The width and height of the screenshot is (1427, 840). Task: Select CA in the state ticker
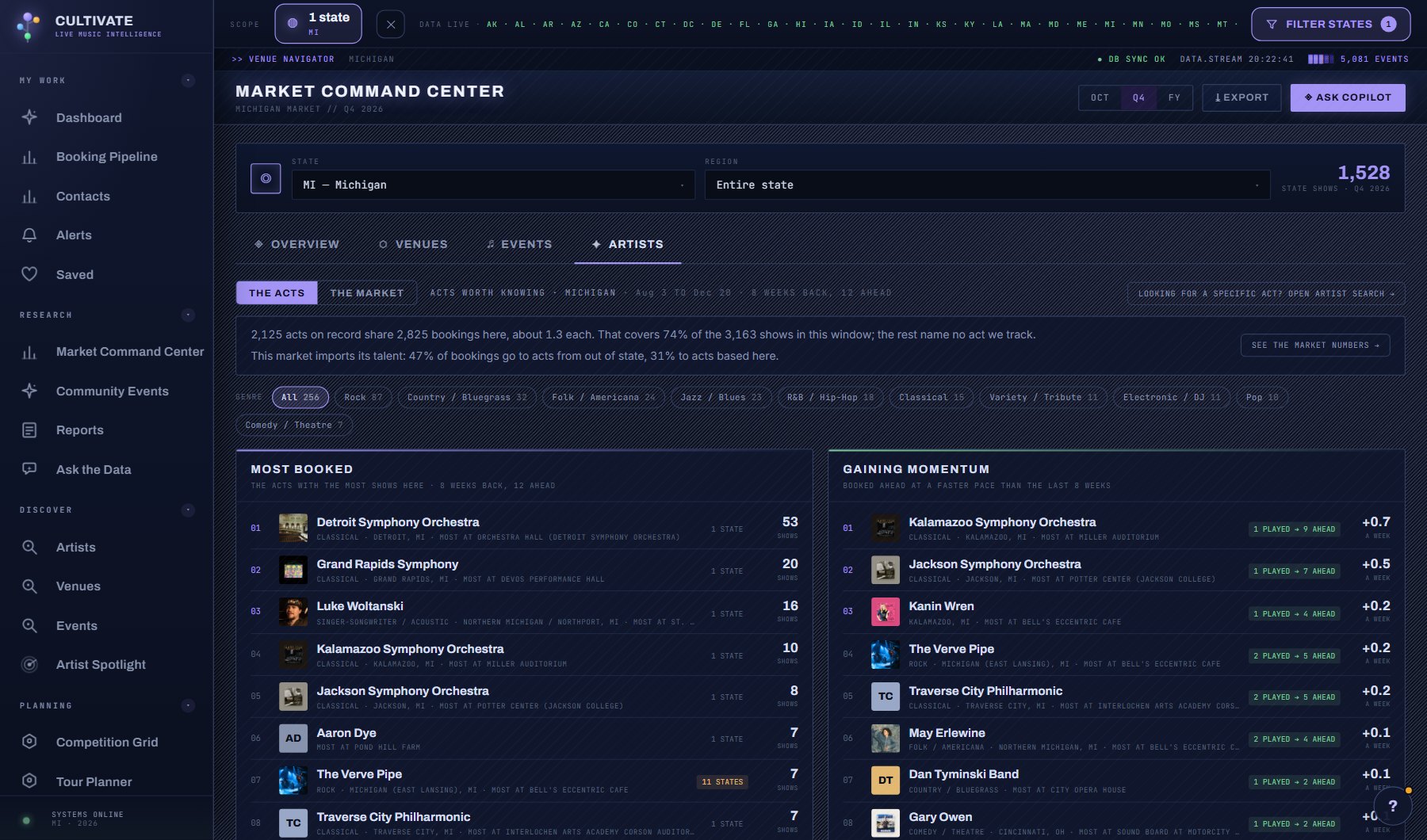[x=604, y=25]
